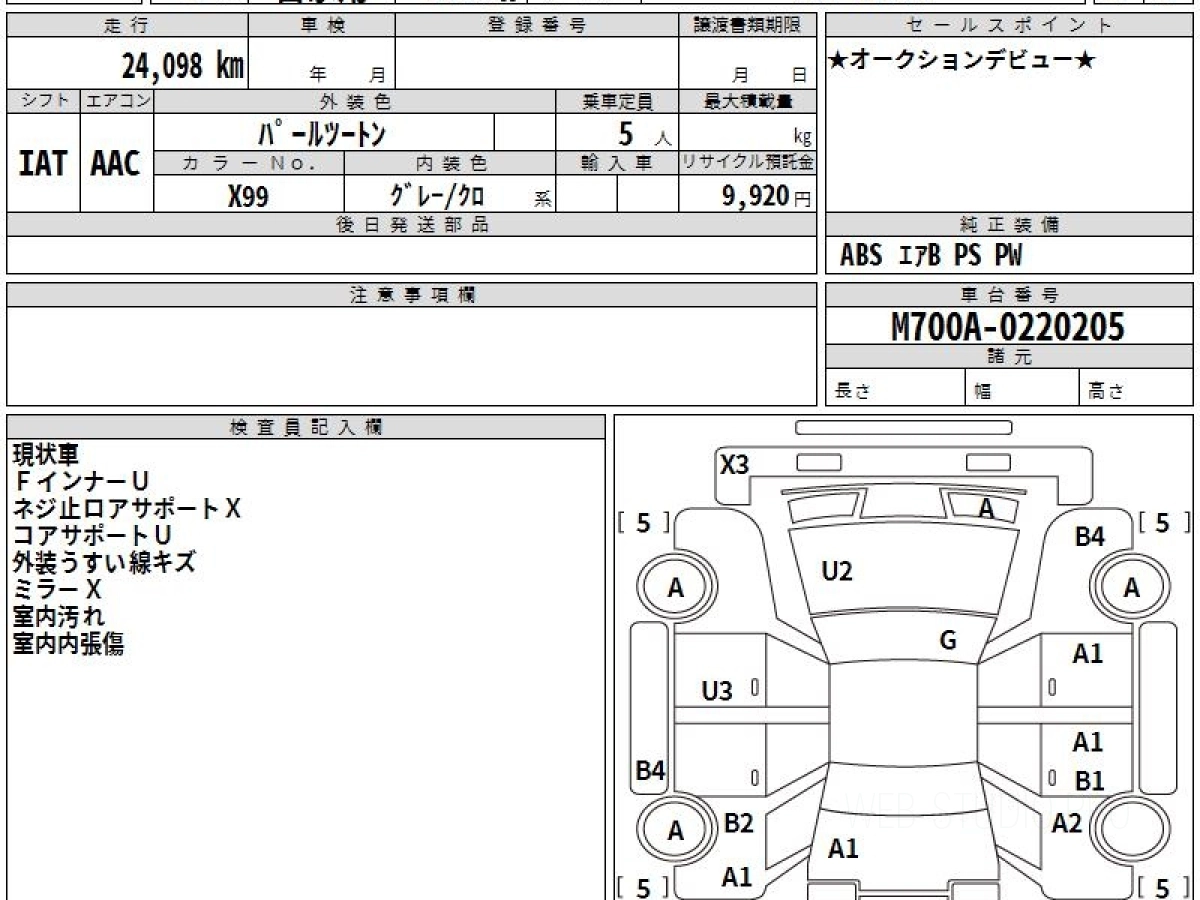
Task: Select the 外装色 header
Action: [x=355, y=101]
